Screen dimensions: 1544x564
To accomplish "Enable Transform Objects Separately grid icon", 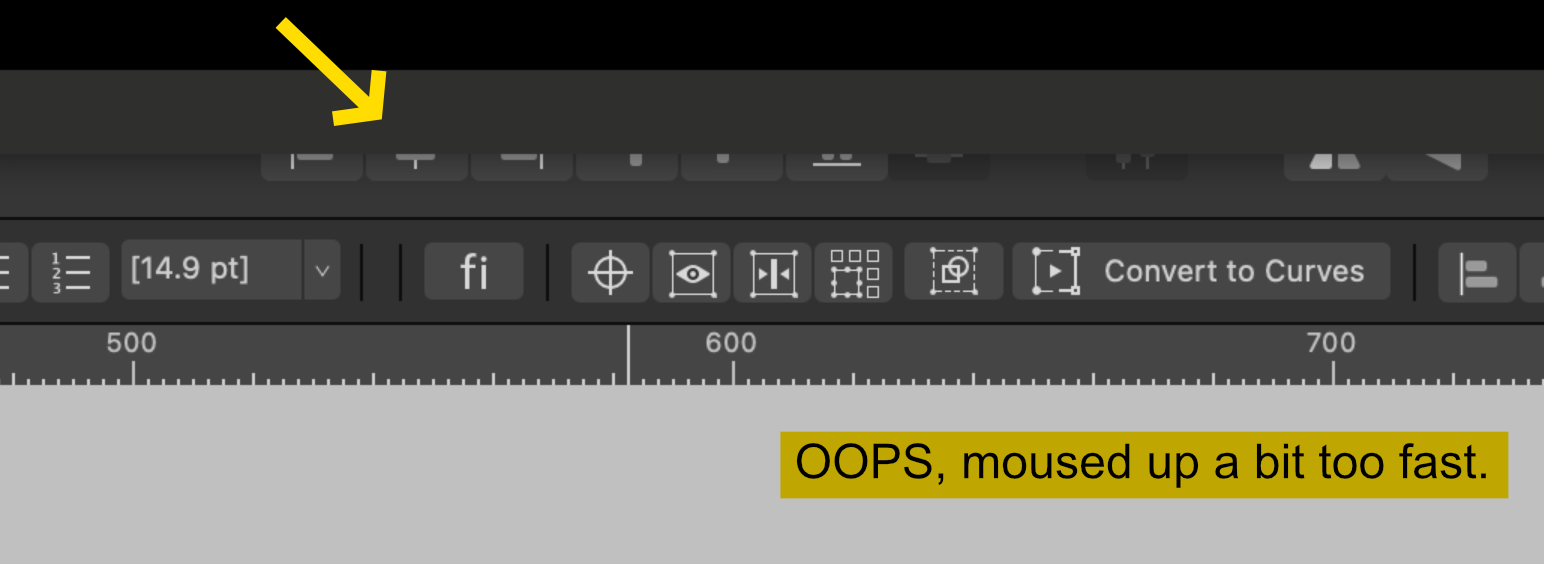I will point(854,272).
